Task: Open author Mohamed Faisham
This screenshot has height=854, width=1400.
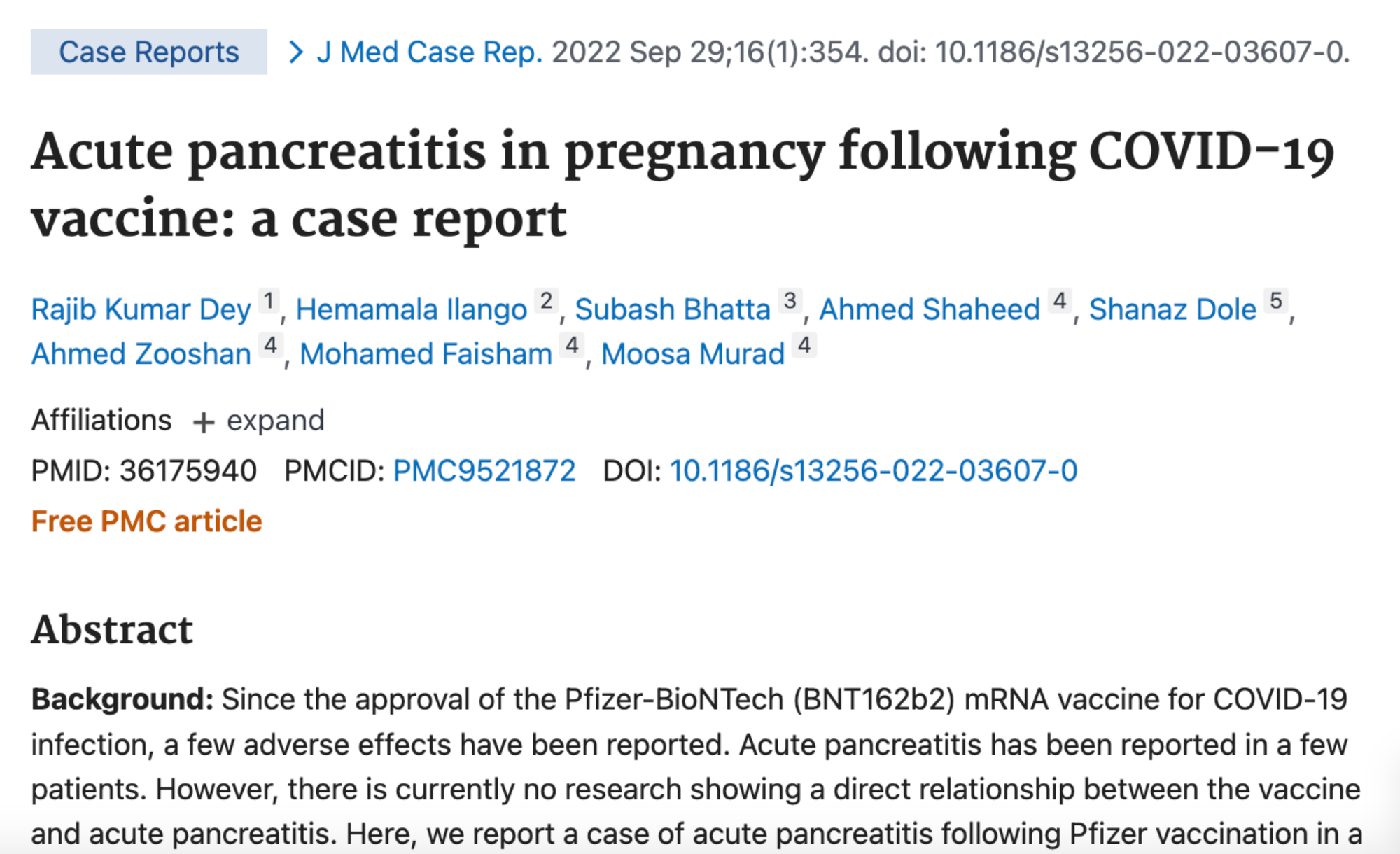Action: coord(426,354)
